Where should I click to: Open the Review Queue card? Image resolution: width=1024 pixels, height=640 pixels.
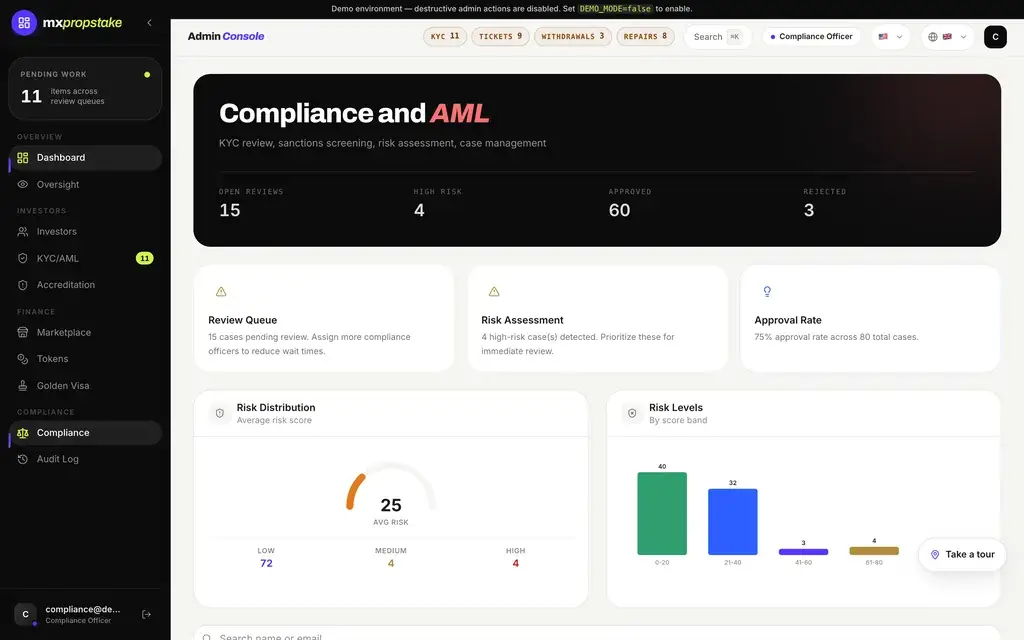pos(324,319)
